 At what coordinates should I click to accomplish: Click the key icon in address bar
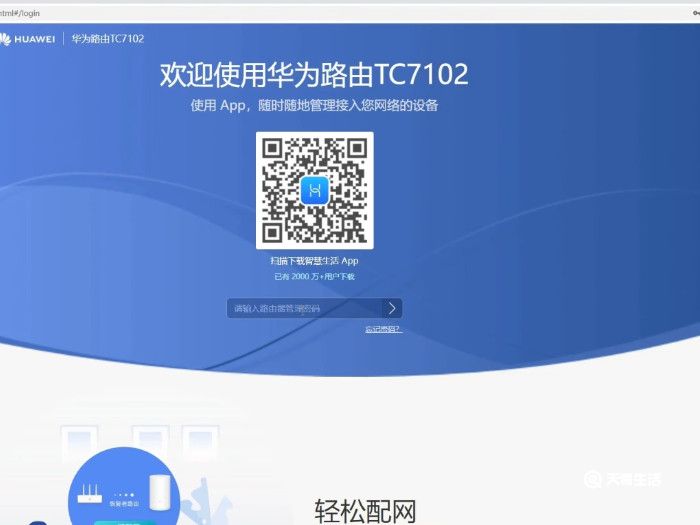pyautogui.click(x=696, y=12)
